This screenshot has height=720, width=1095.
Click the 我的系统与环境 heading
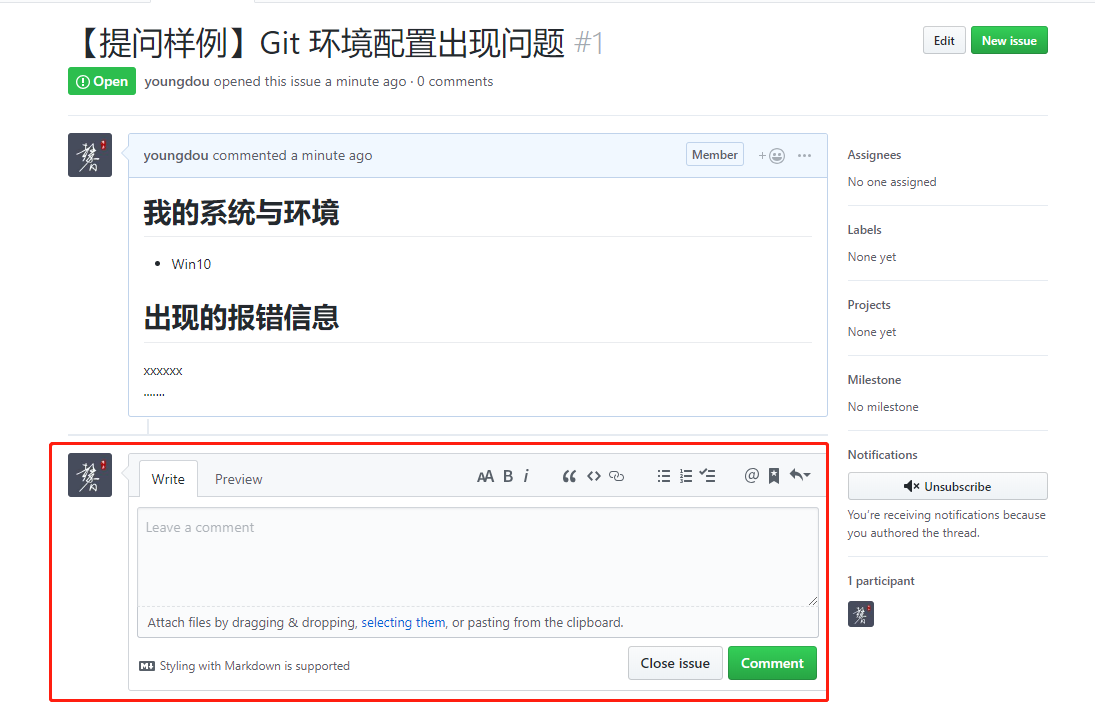(242, 213)
